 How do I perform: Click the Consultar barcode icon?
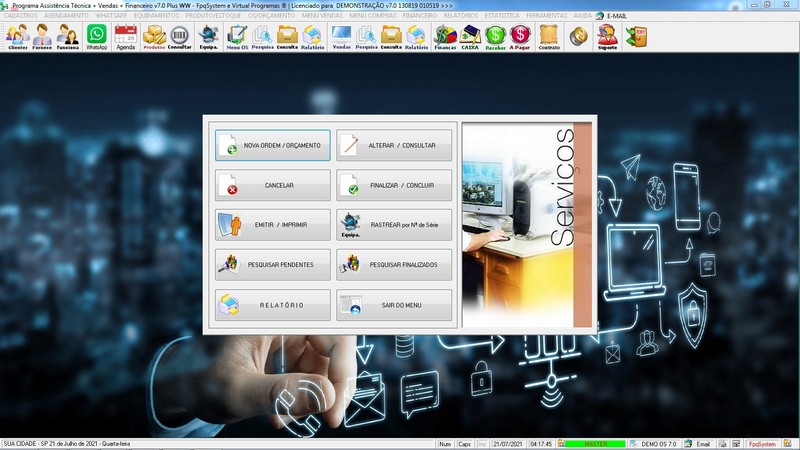tap(180, 37)
